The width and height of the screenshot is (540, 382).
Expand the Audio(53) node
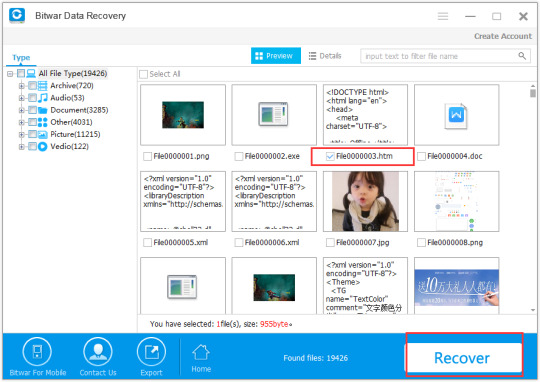pos(22,98)
